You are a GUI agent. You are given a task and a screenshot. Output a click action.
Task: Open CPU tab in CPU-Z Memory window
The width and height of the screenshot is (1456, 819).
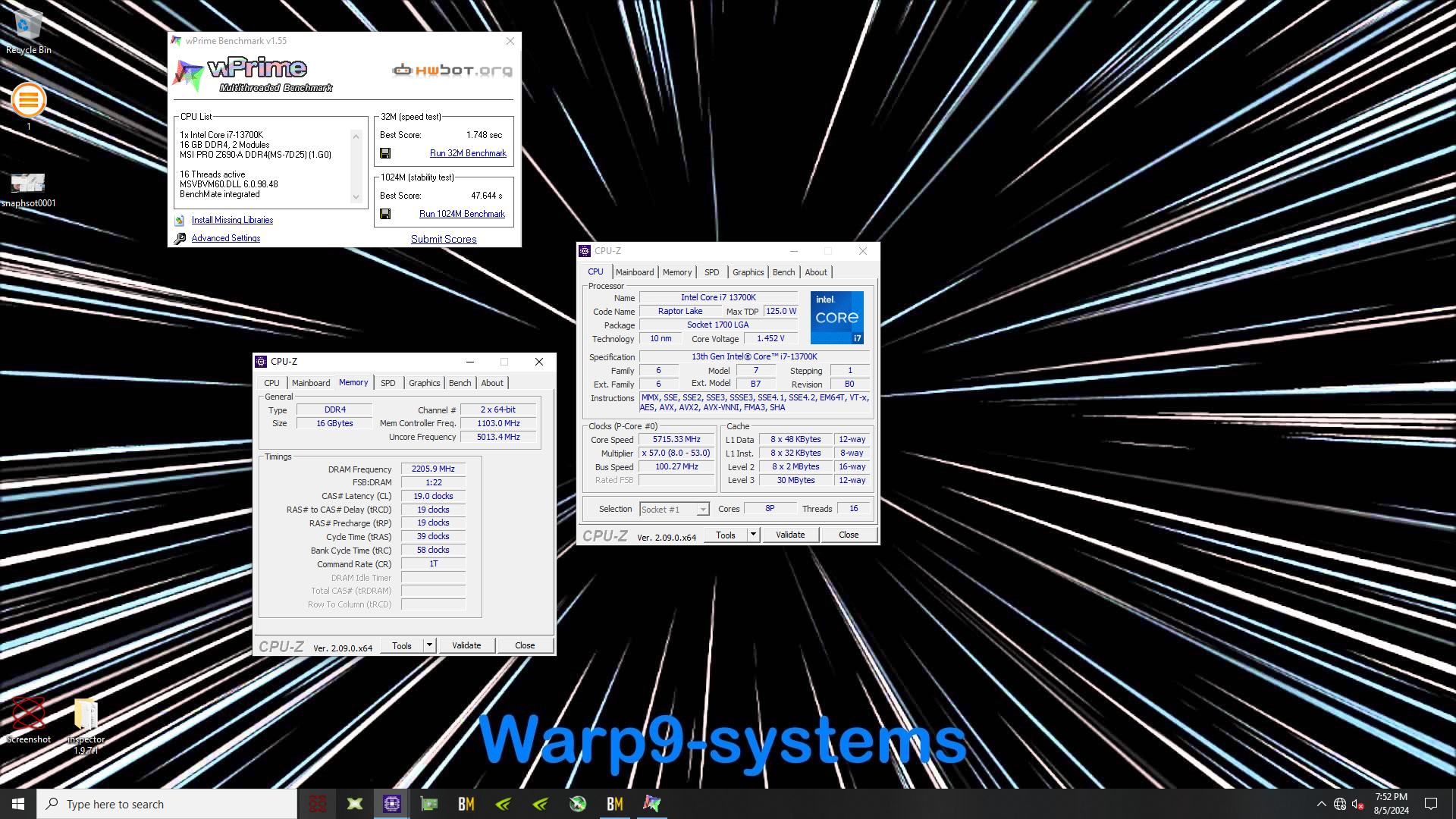pyautogui.click(x=271, y=383)
